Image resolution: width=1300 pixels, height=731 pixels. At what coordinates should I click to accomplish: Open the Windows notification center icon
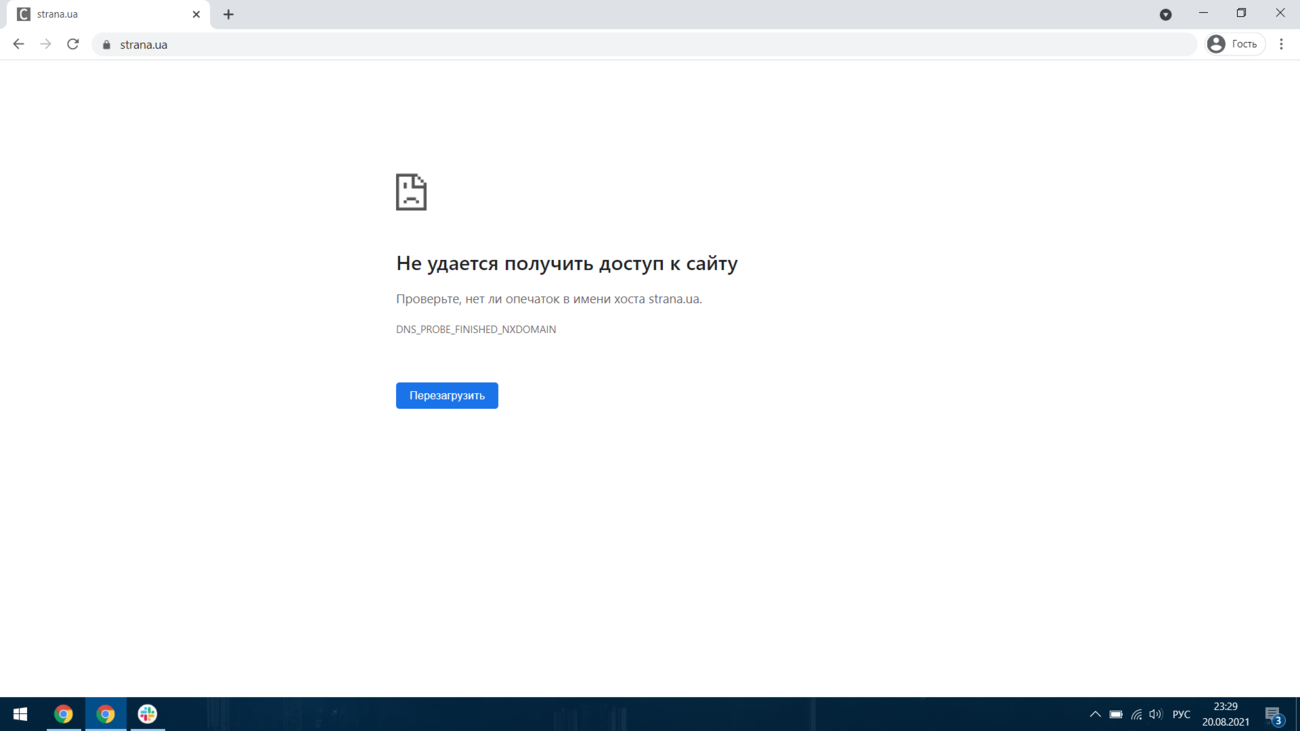pyautogui.click(x=1273, y=715)
